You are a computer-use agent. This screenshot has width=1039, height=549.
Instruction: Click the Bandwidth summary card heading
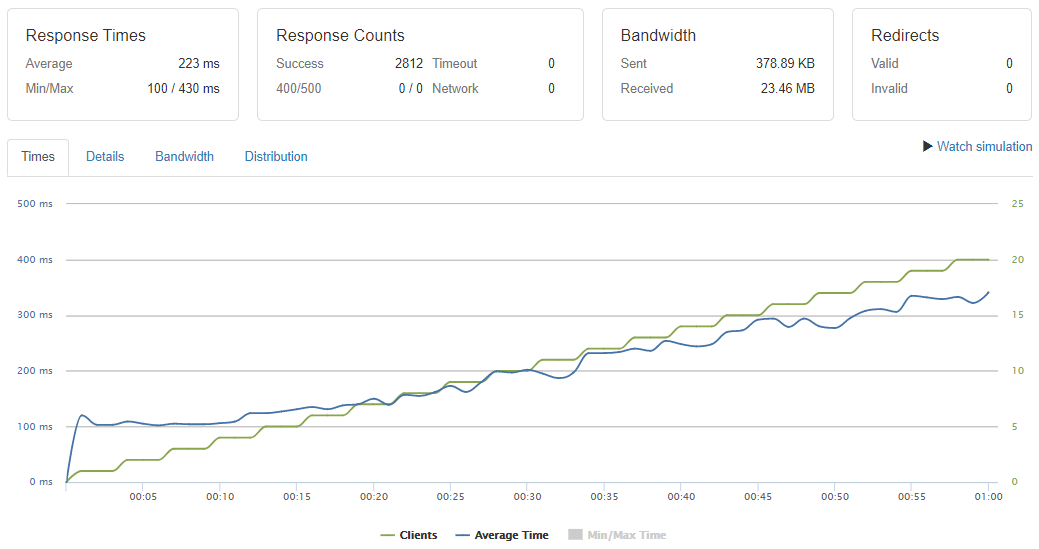pyautogui.click(x=658, y=36)
